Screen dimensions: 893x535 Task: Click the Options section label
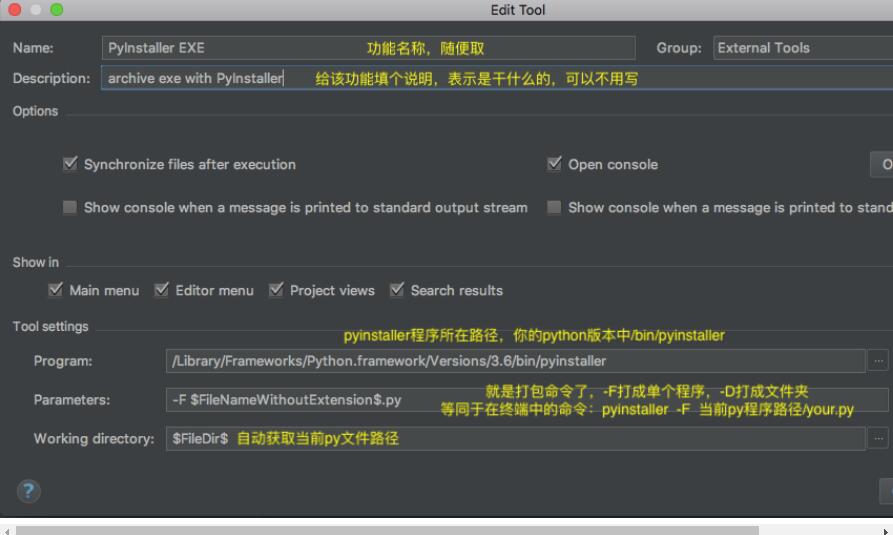coord(35,111)
